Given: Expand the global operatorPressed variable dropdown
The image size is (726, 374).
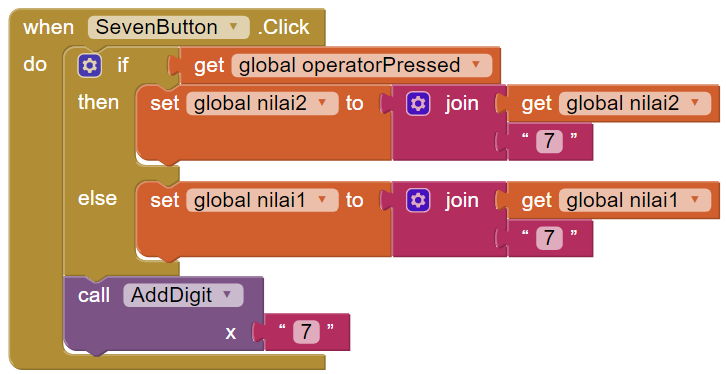Looking at the screenshot, I should 476,65.
